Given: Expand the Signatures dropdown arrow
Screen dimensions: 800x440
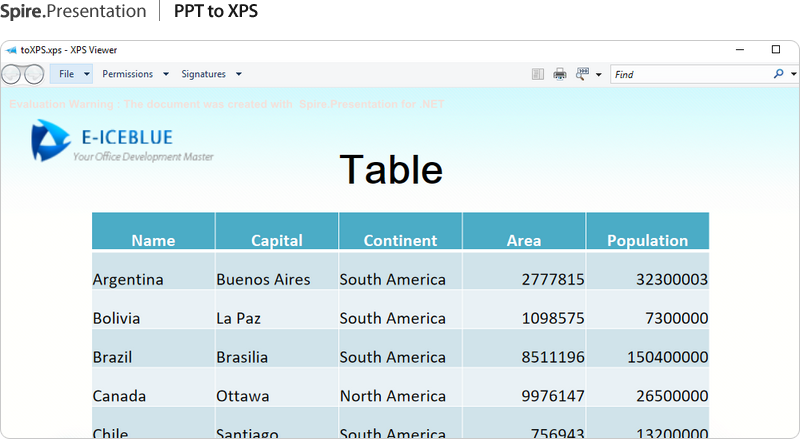Looking at the screenshot, I should [x=238, y=74].
